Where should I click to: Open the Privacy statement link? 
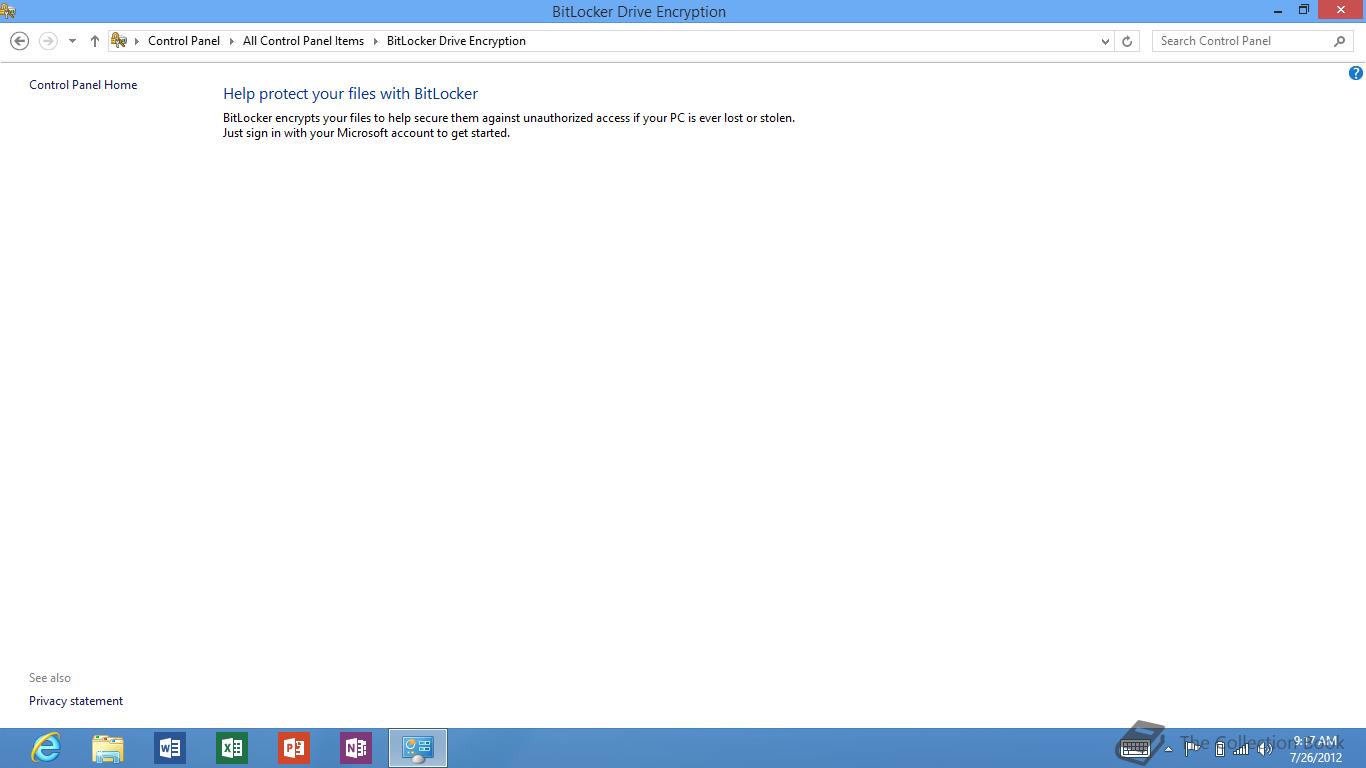(x=76, y=701)
